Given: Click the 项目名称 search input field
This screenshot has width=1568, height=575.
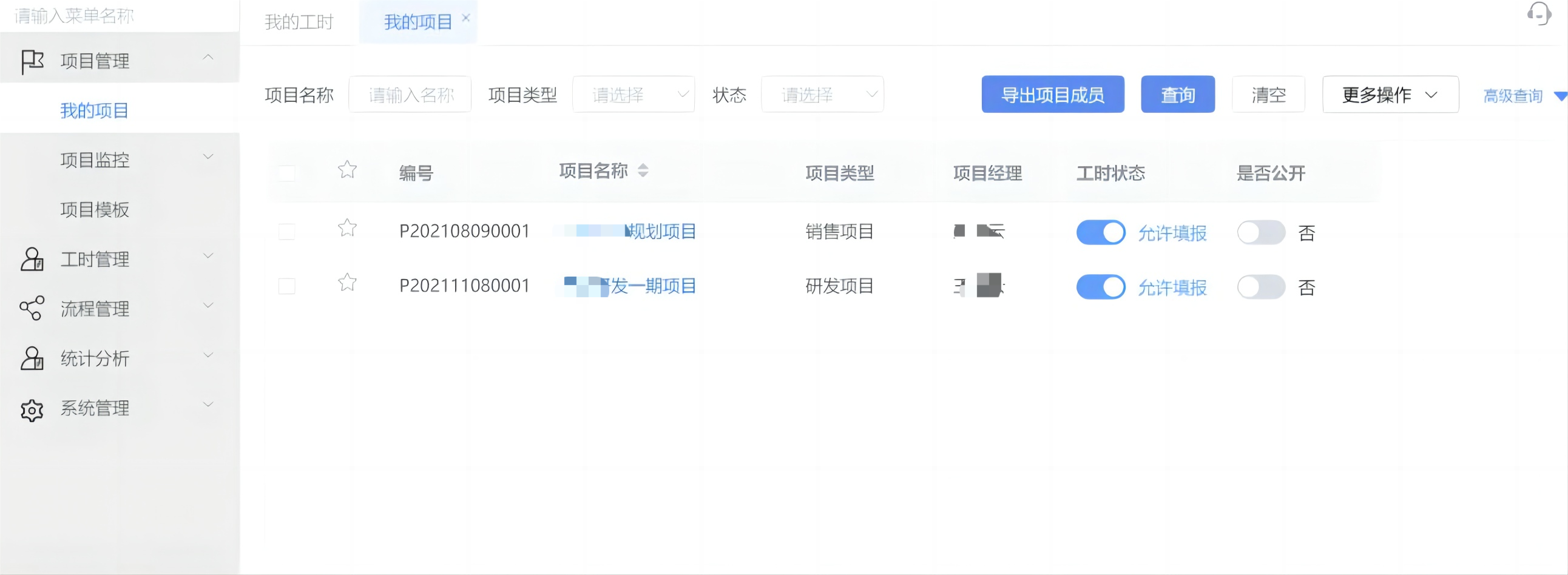Looking at the screenshot, I should (410, 95).
